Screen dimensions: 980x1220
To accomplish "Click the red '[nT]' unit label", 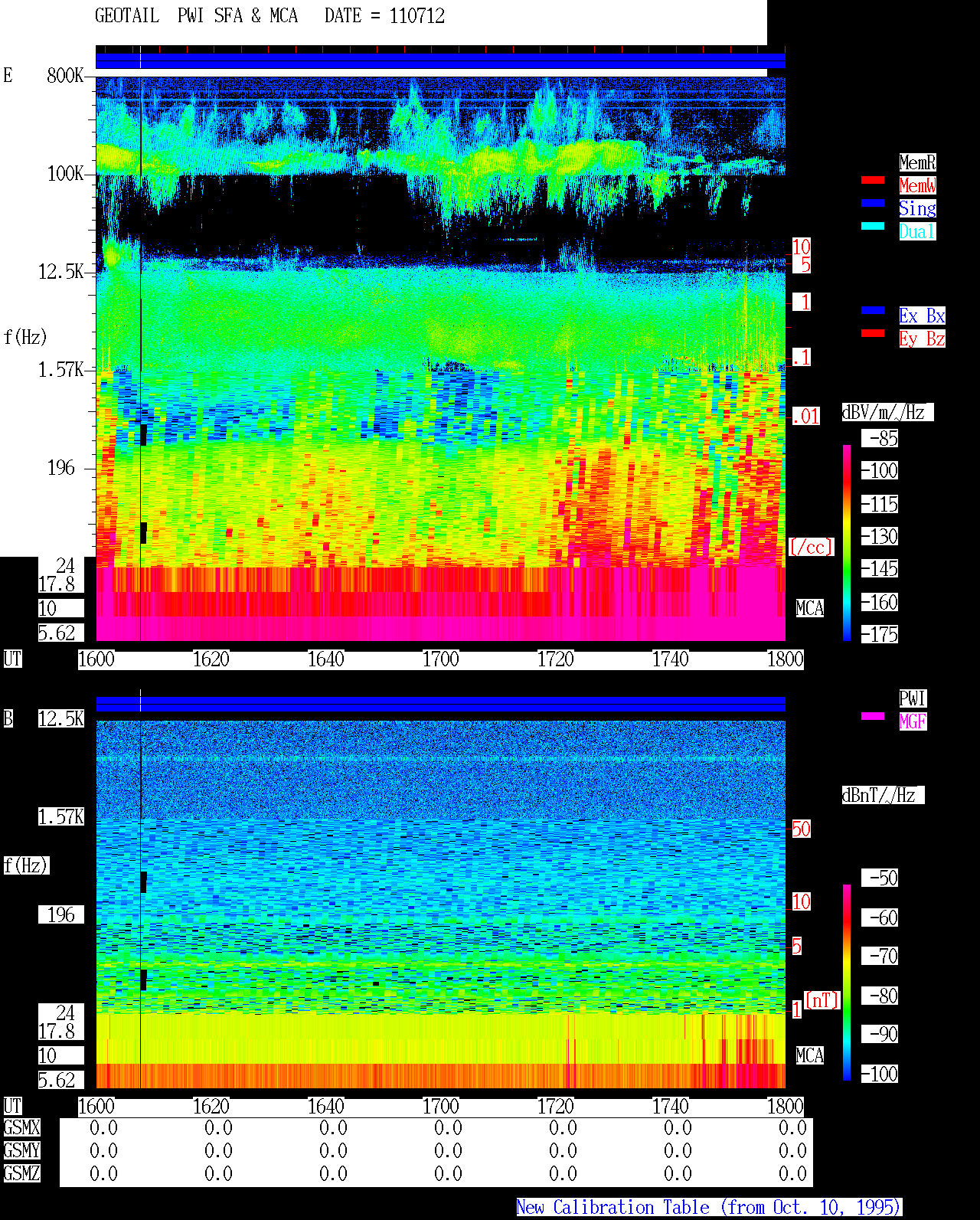I will pyautogui.click(x=822, y=1000).
